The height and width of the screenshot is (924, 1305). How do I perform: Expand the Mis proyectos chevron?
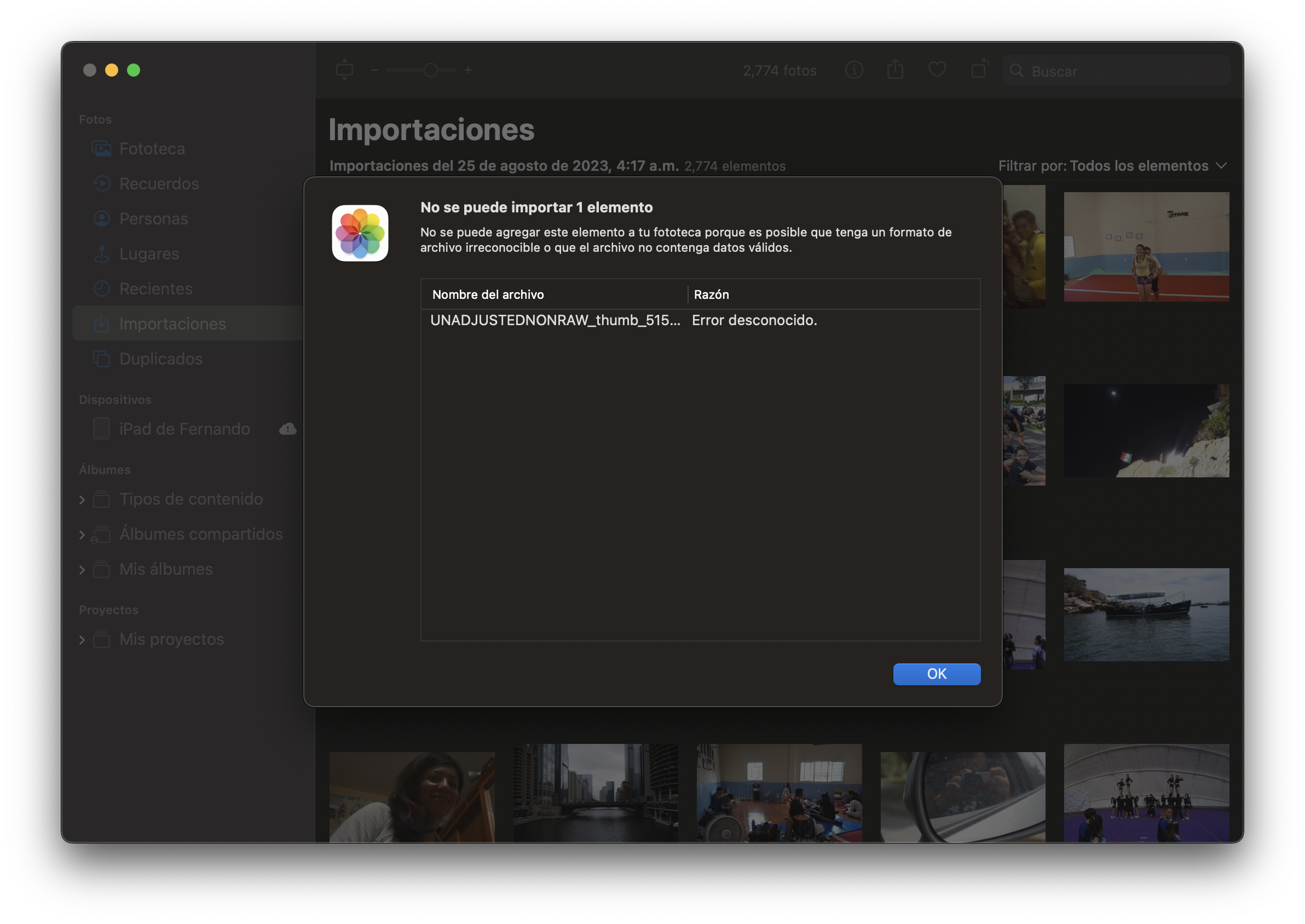pos(82,640)
